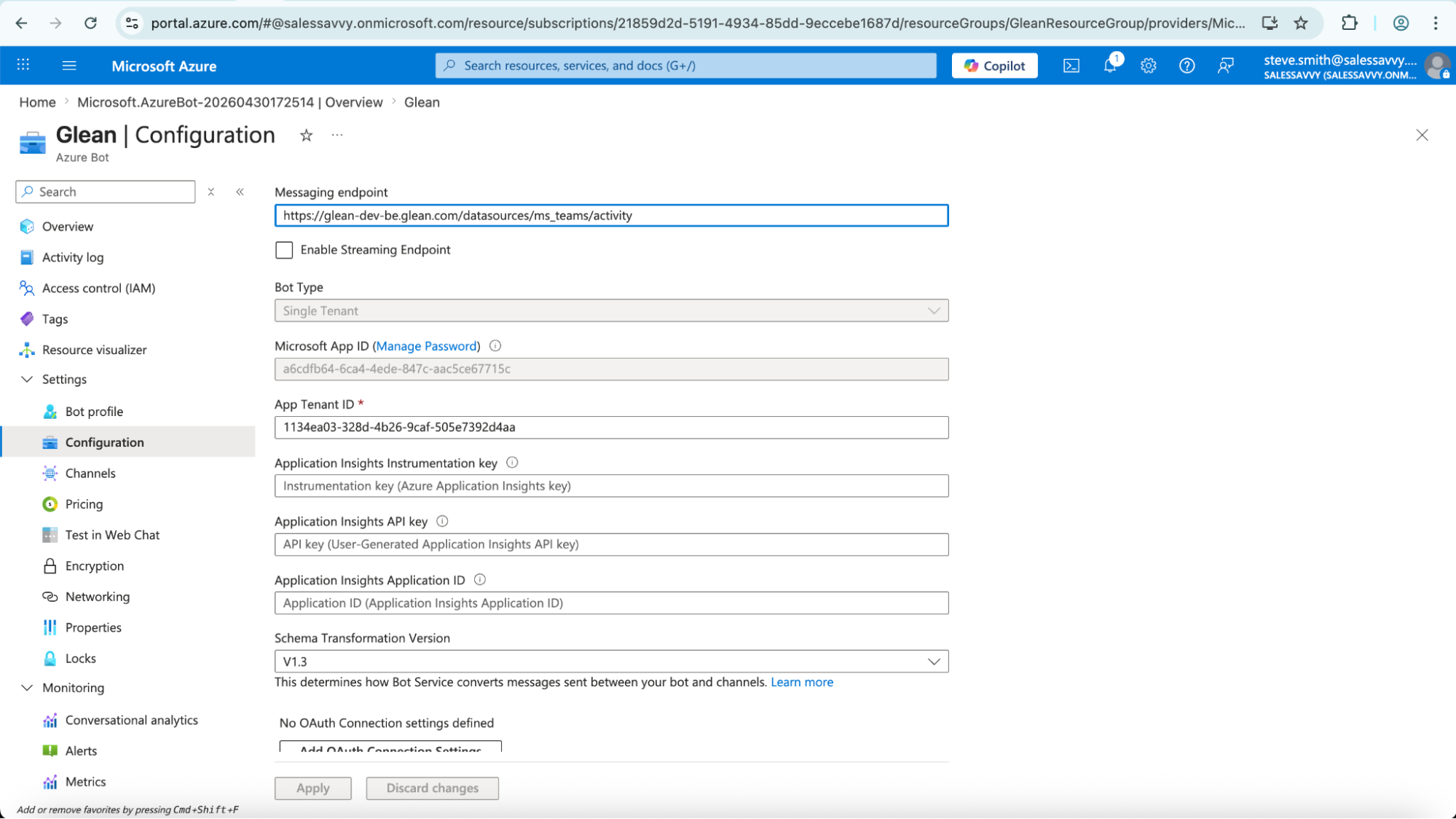Click the Manage Password link

pyautogui.click(x=426, y=346)
